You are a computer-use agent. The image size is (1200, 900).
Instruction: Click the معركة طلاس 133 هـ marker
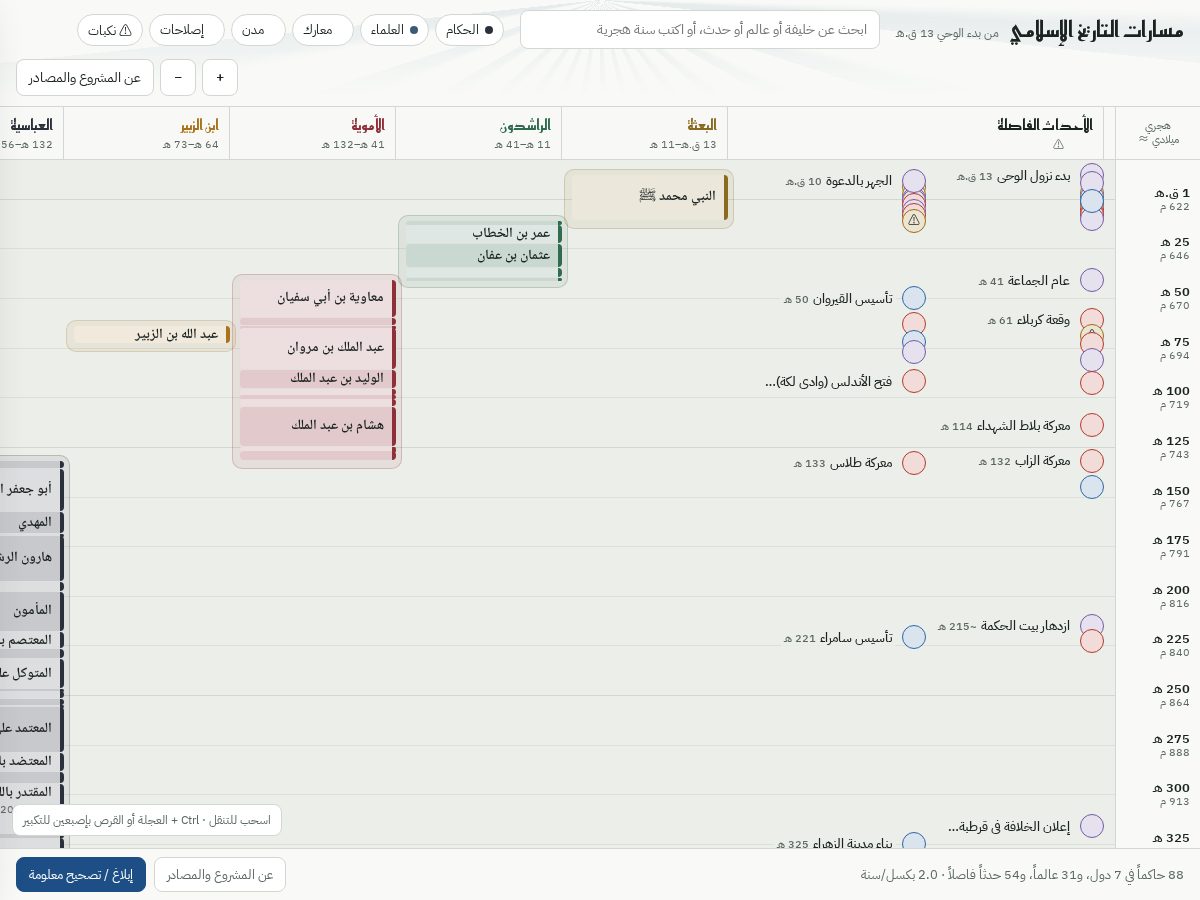(914, 463)
